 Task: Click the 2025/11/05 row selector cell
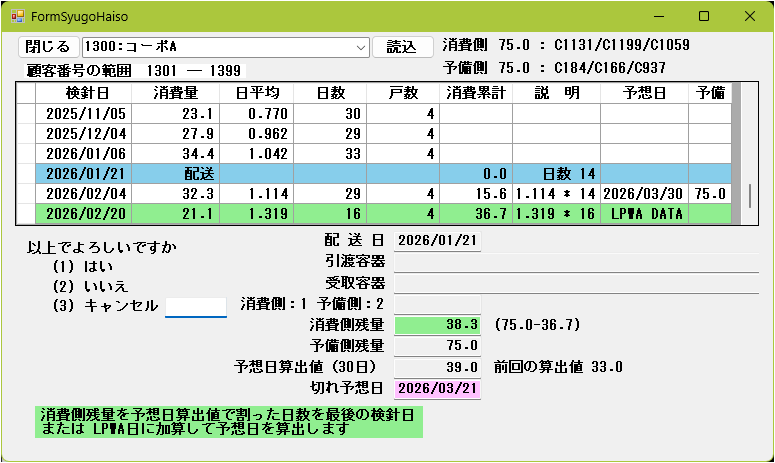click(26, 114)
